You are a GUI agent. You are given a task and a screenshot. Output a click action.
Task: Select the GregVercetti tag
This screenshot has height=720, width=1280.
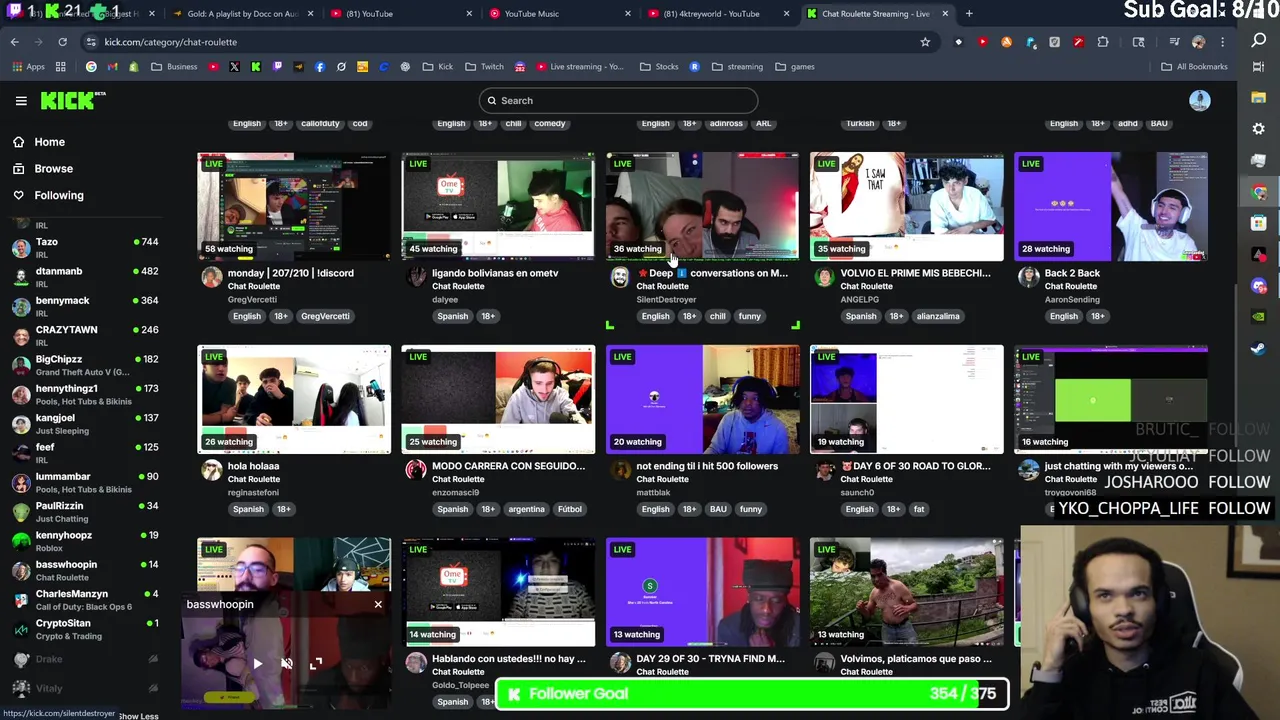(325, 316)
